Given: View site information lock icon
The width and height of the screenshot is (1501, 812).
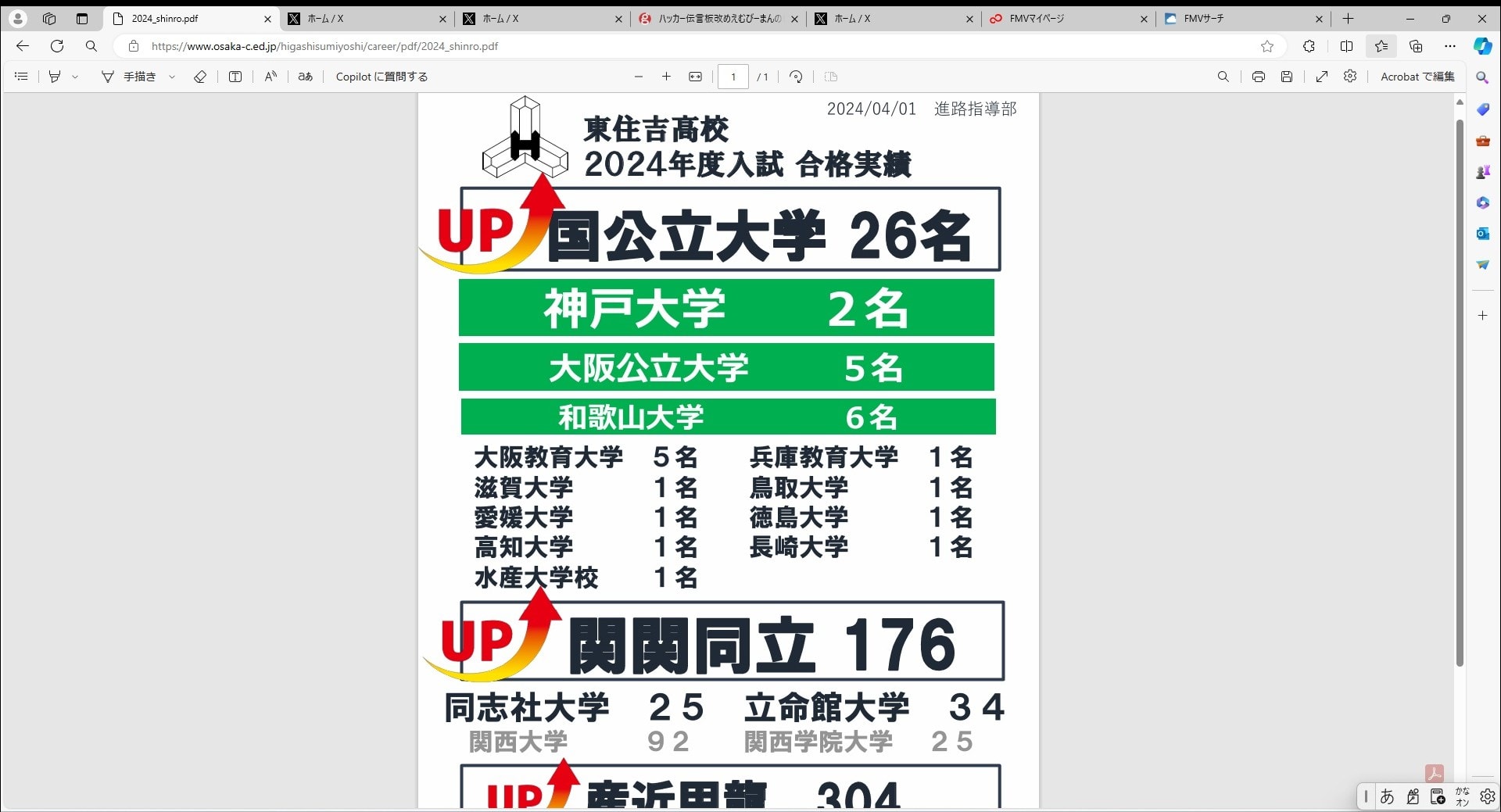Looking at the screenshot, I should pos(134,46).
